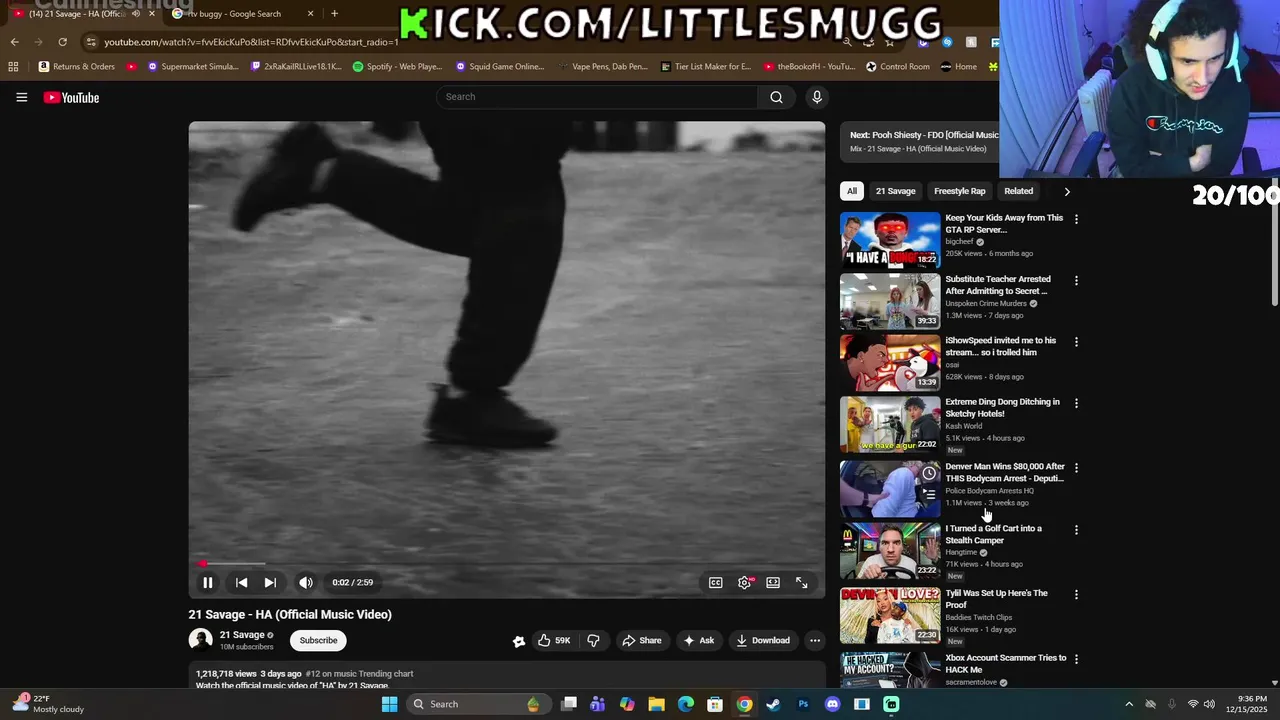Select the All filter chip
Screen dimensions: 1280x720
coord(852,191)
